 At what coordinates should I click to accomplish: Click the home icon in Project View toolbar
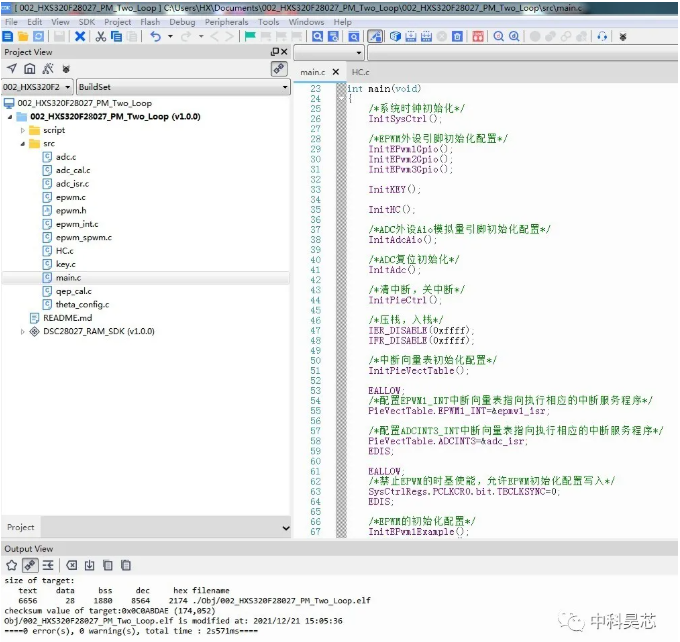click(x=29, y=69)
